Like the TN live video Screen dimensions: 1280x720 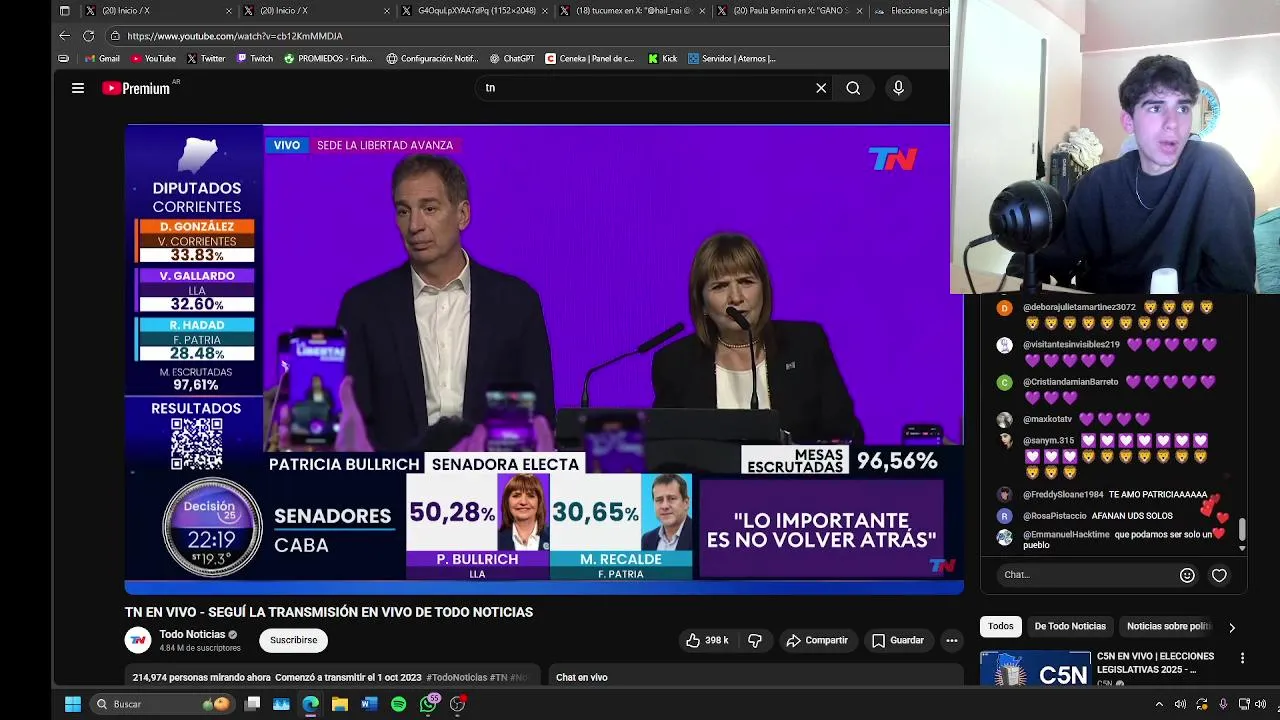707,640
